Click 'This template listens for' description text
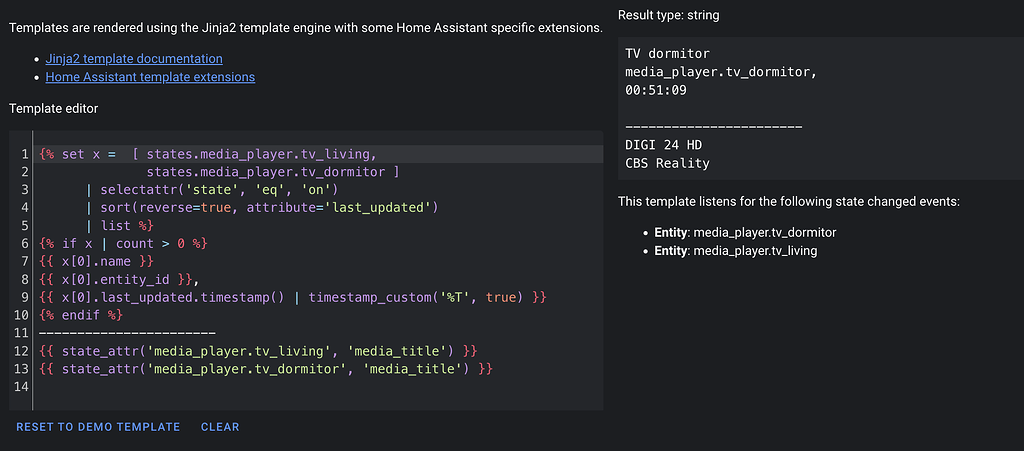The image size is (1024, 451). (789, 202)
